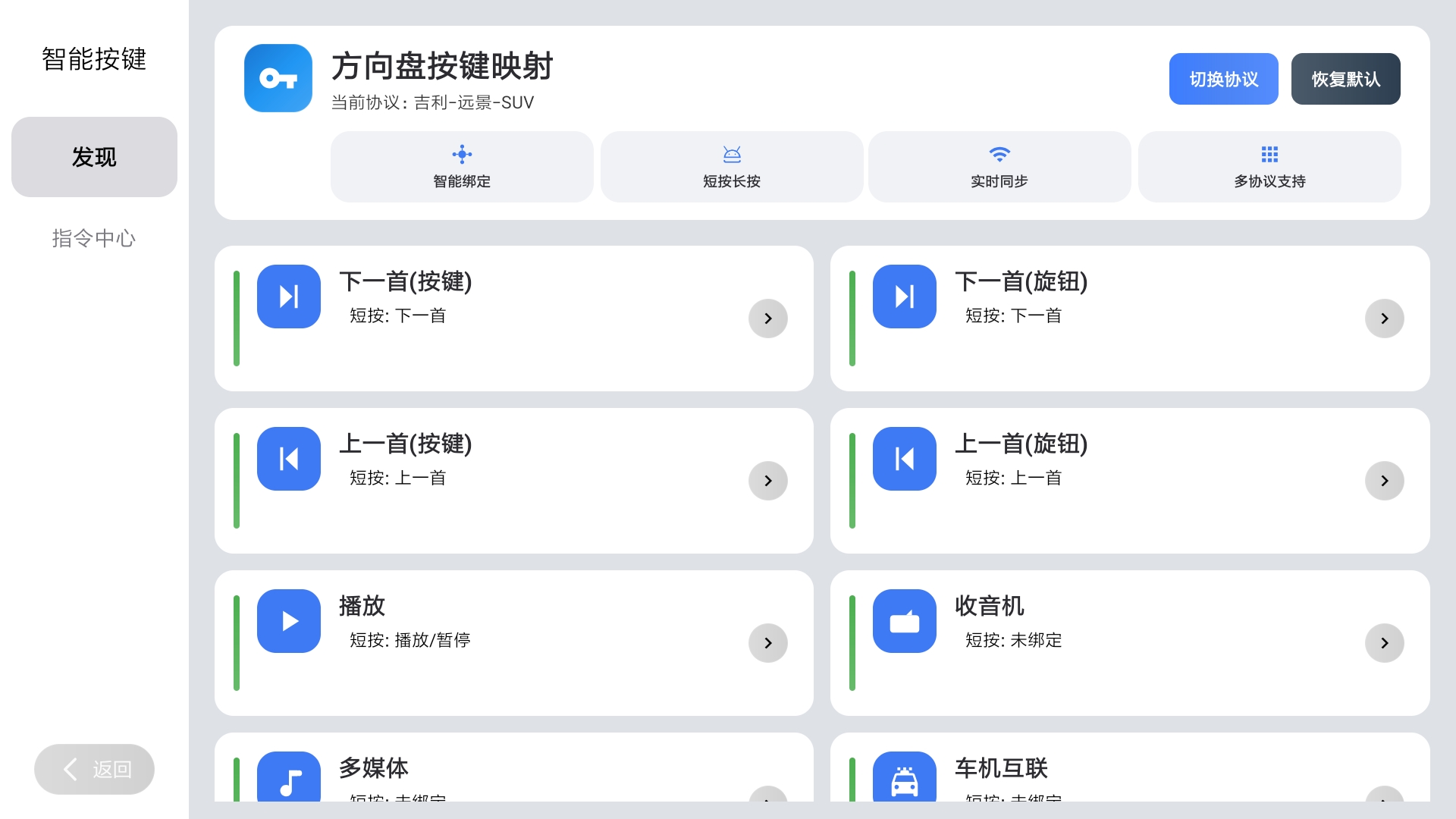Open the 多协议支持 grid icon

point(1269,165)
